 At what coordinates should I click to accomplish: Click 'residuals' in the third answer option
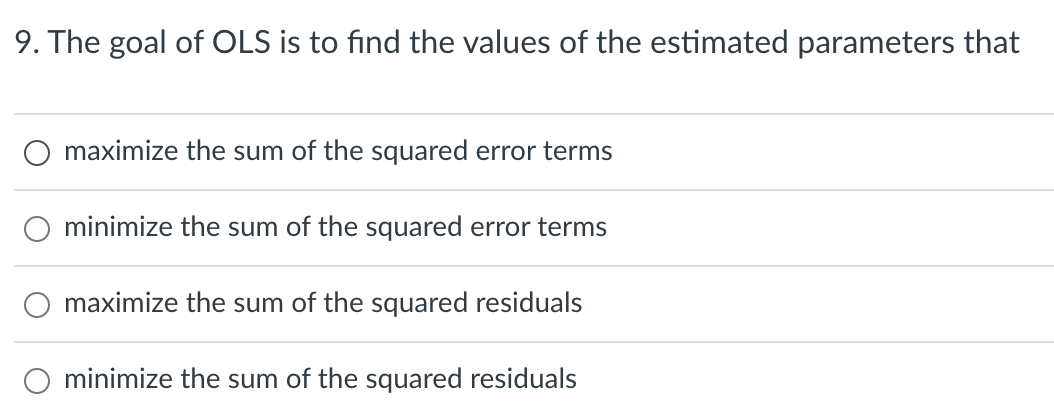point(529,302)
